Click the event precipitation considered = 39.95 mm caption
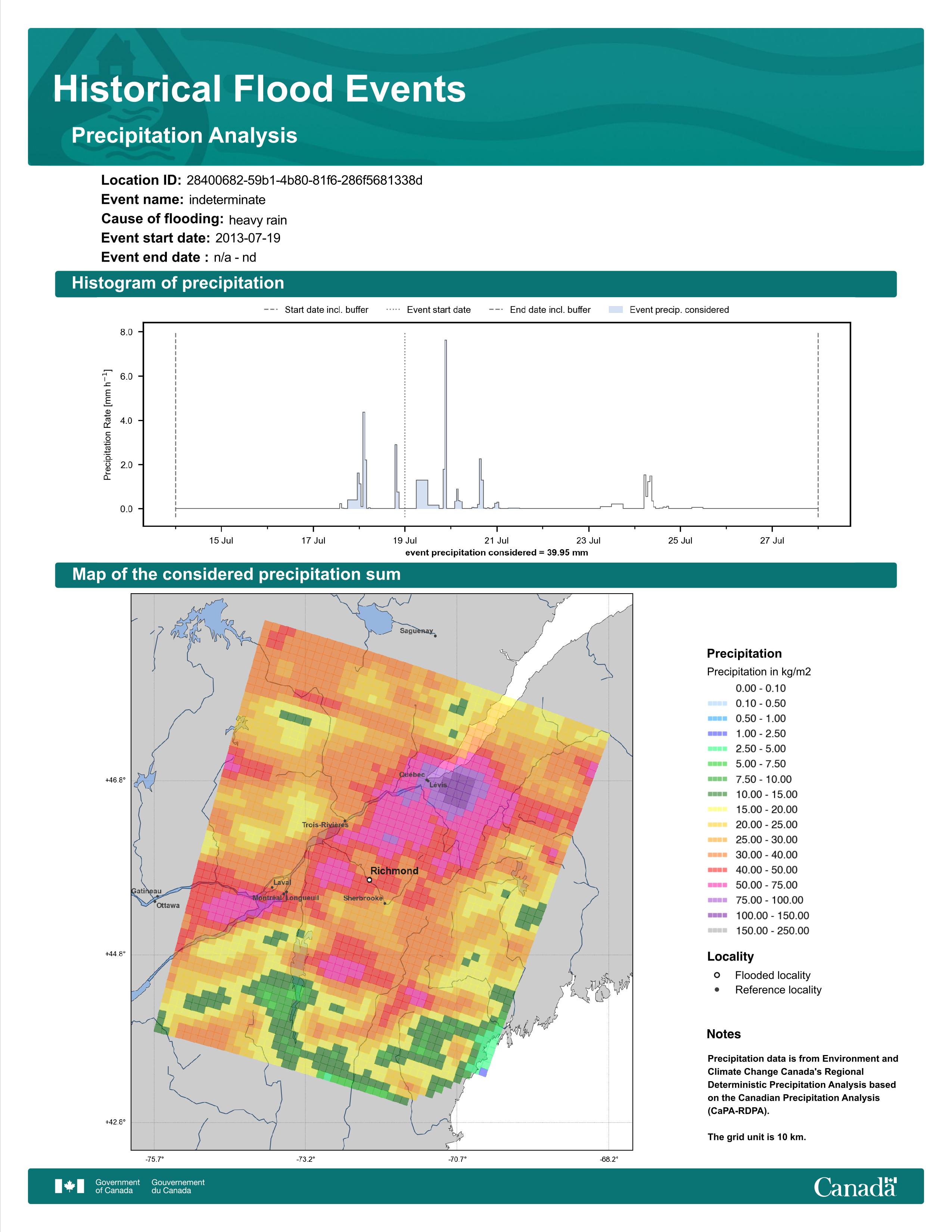Image resolution: width=952 pixels, height=1232 pixels. (x=497, y=552)
